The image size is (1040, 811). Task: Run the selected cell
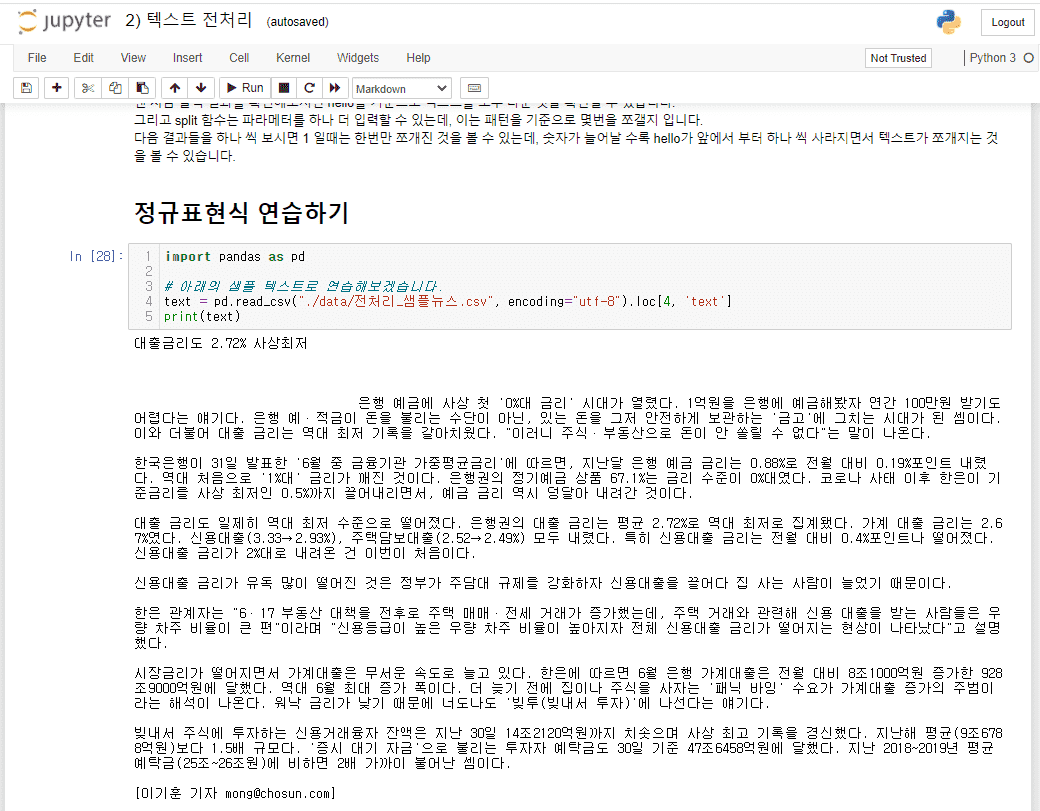click(x=245, y=88)
